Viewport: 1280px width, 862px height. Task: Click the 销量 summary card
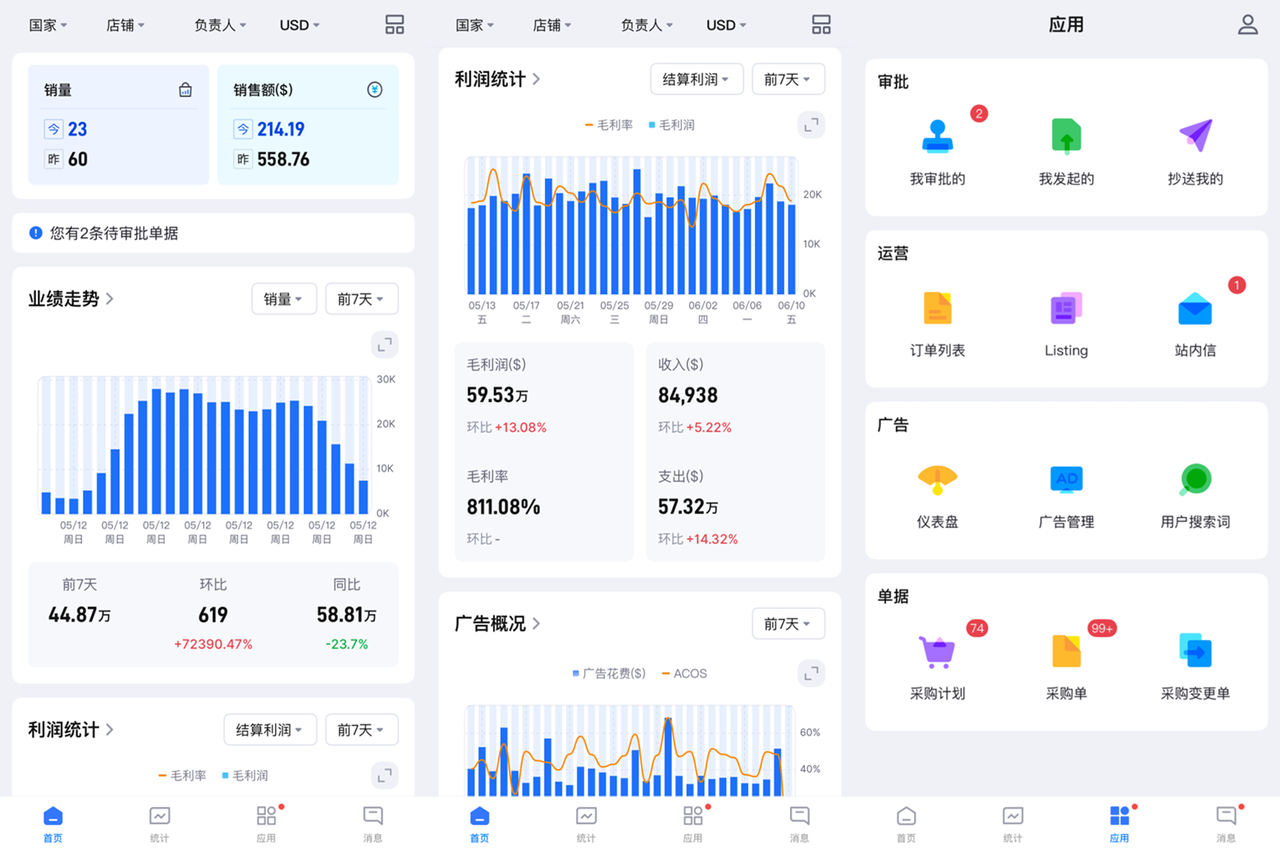point(119,125)
